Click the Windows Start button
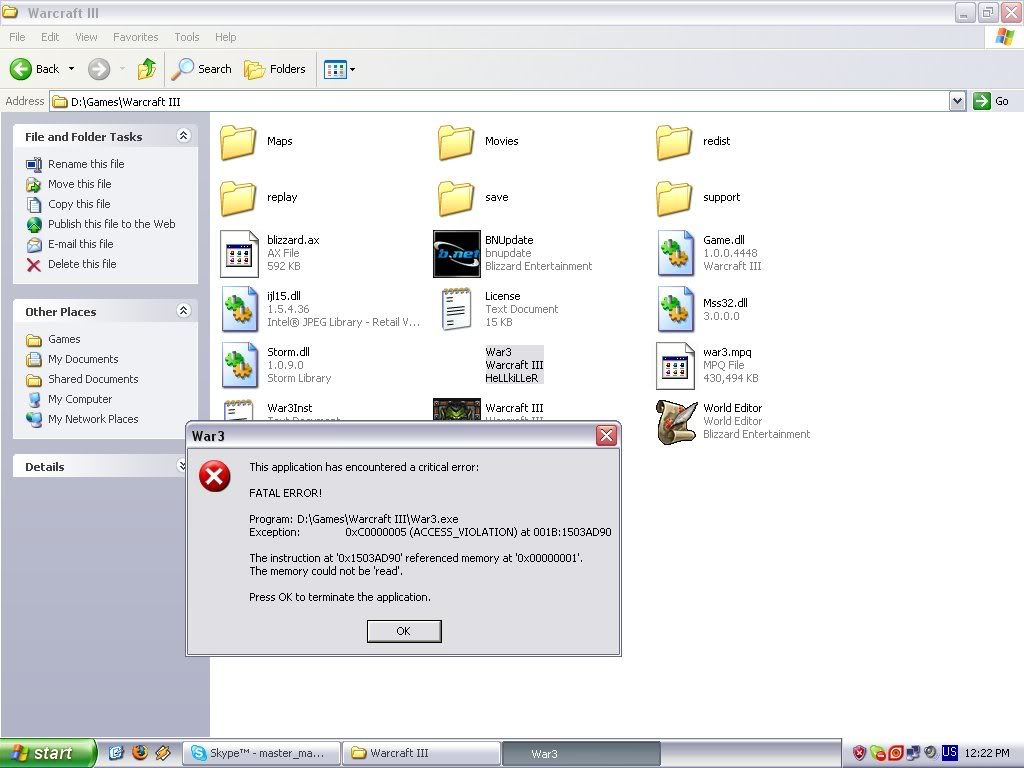The width and height of the screenshot is (1024, 768). pyautogui.click(x=47, y=753)
